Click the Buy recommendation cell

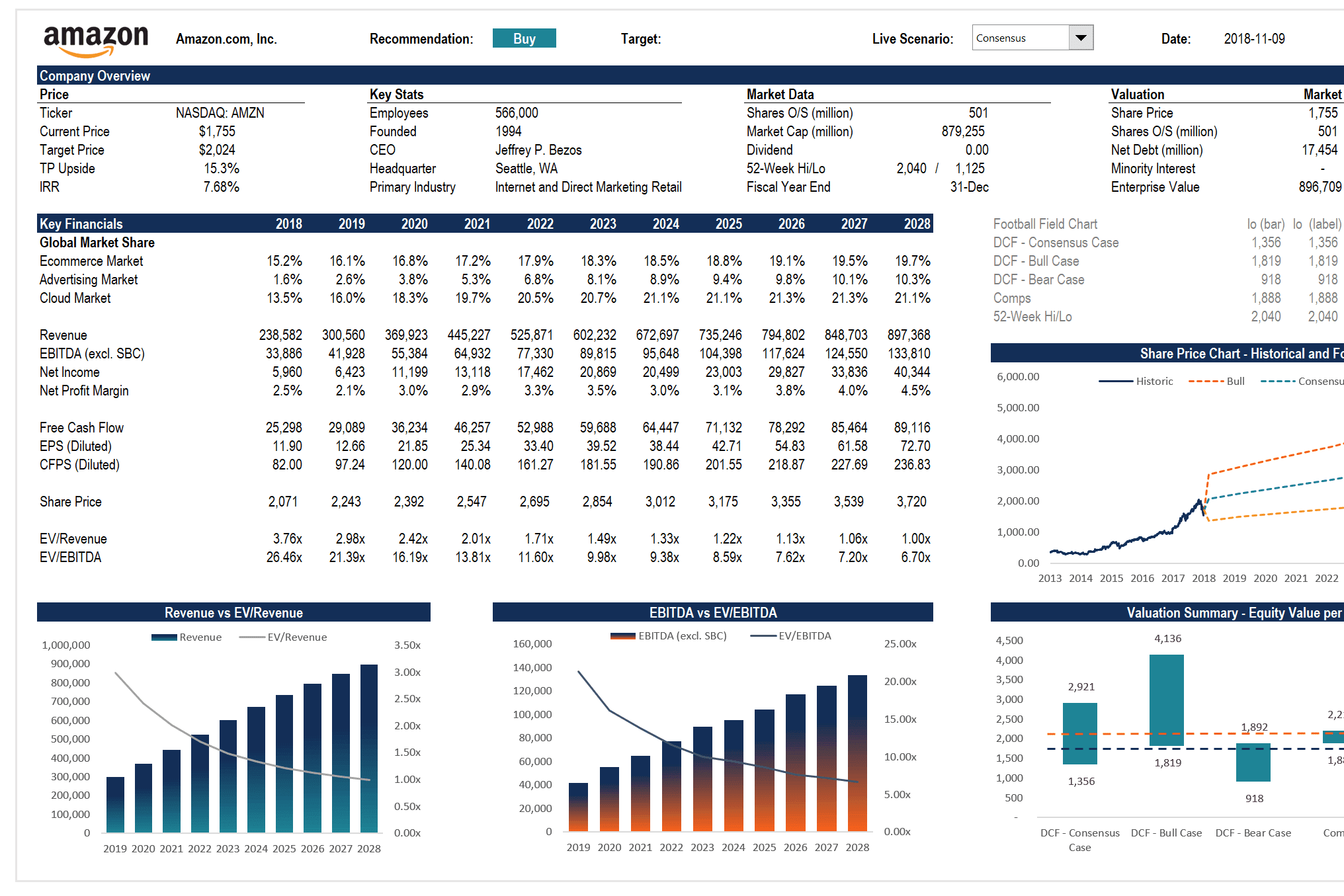(x=524, y=38)
